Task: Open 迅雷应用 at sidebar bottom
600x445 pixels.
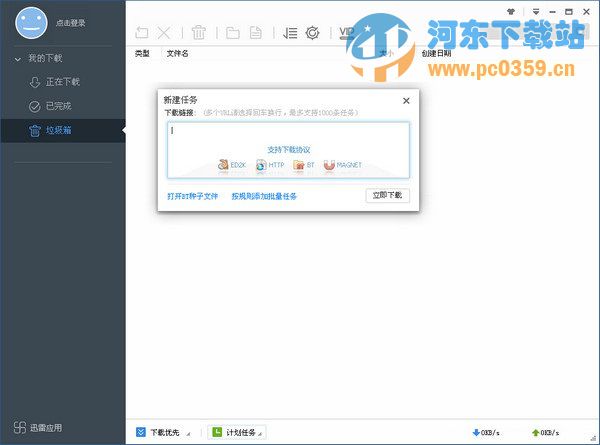Action: (x=38, y=427)
